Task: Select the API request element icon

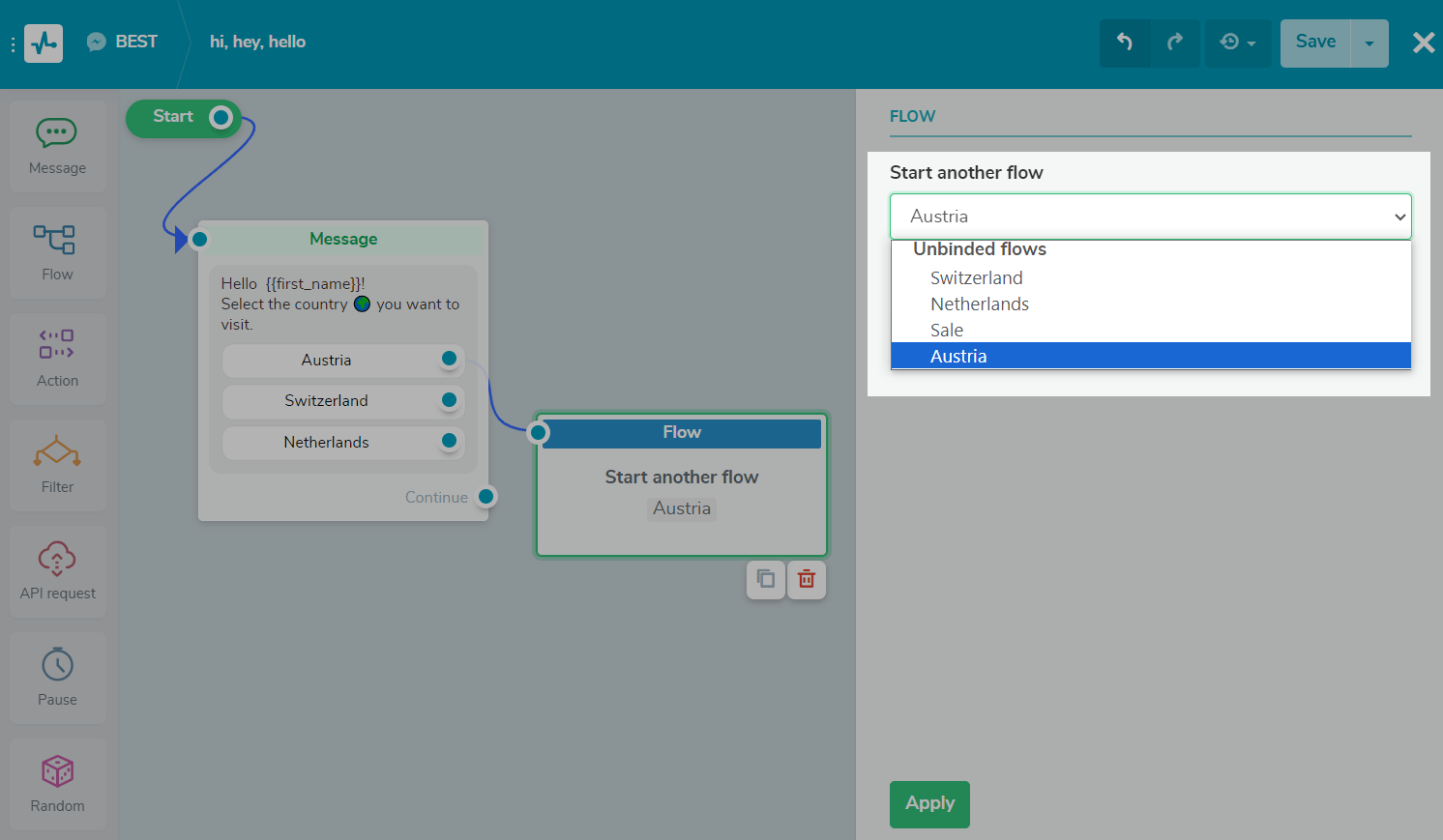Action: 57,559
